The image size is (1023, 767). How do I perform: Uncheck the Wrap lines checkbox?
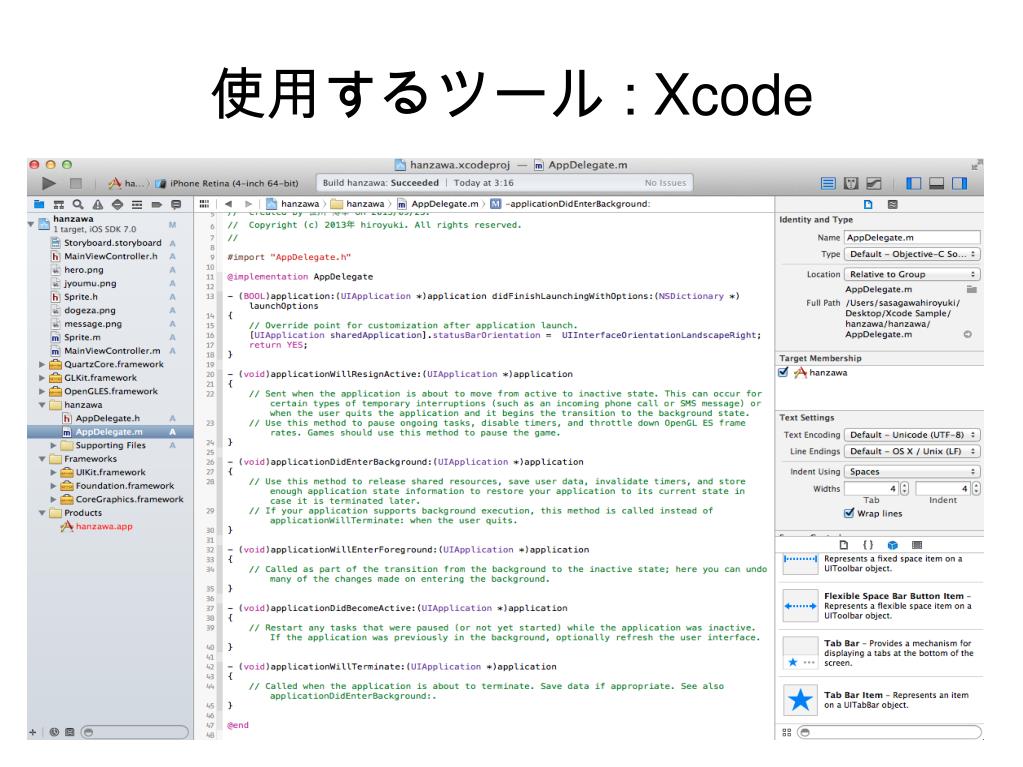point(849,513)
